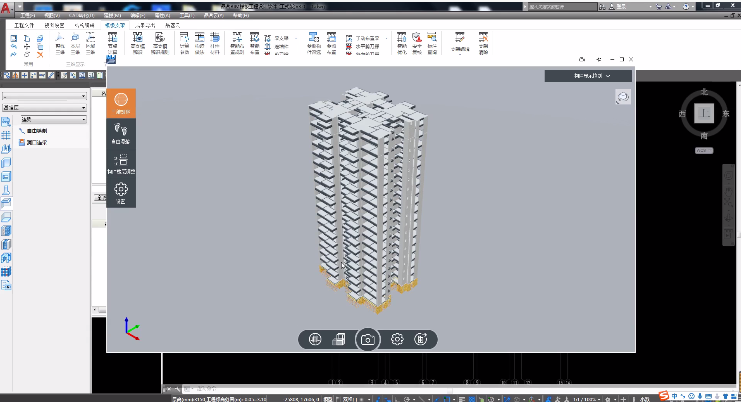
Task: Select the orange globe view button
Action: (121, 103)
